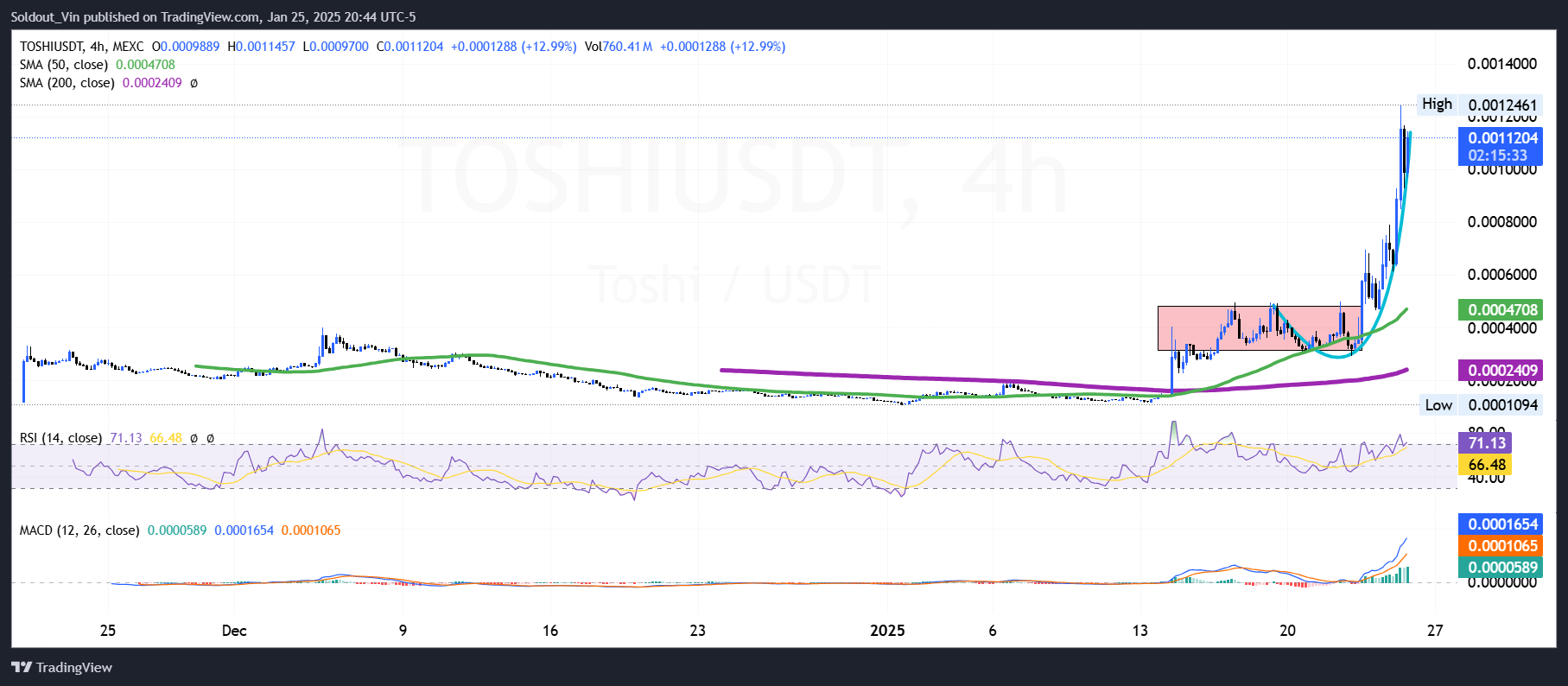Click the yellow RSI axis label 66.48
This screenshot has height=686, width=1568.
point(1486,465)
